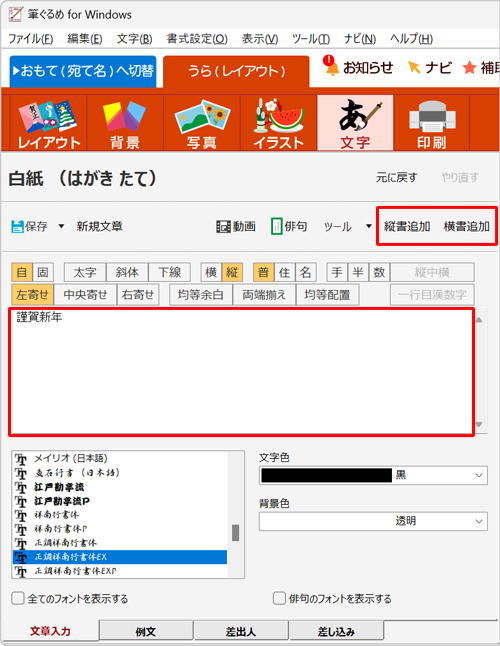Switch to 差し込み bottom tab
Image resolution: width=500 pixels, height=646 pixels.
pyautogui.click(x=336, y=631)
